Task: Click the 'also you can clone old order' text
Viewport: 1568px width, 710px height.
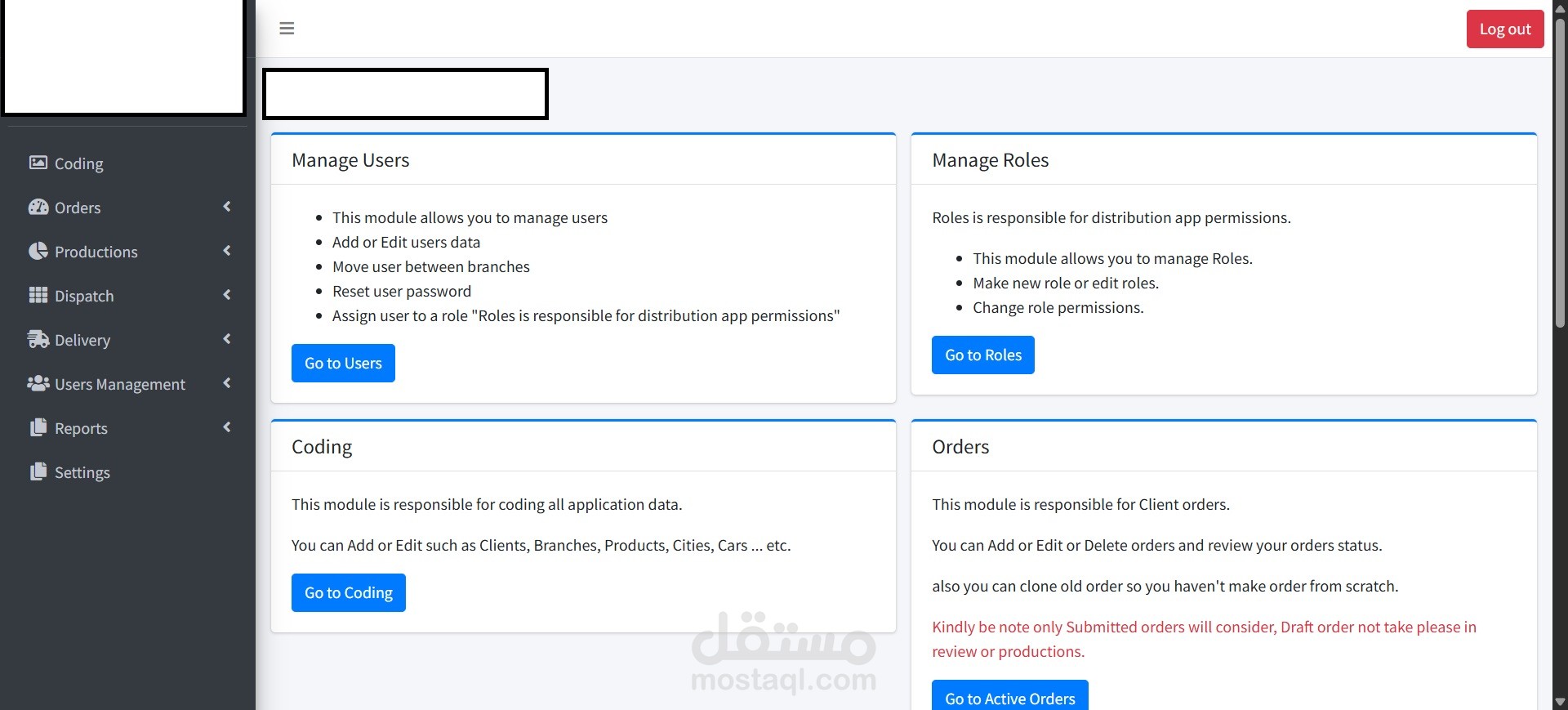Action: pos(1165,586)
